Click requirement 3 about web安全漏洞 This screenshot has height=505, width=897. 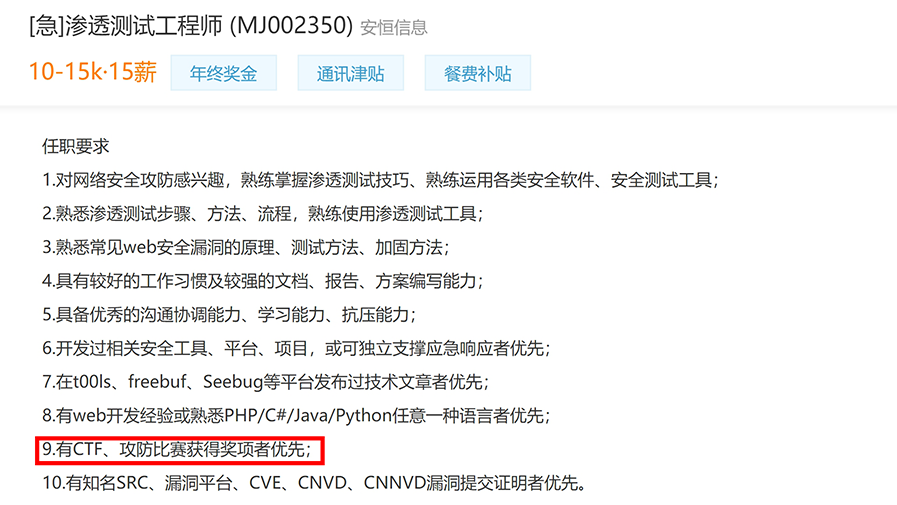tap(246, 248)
